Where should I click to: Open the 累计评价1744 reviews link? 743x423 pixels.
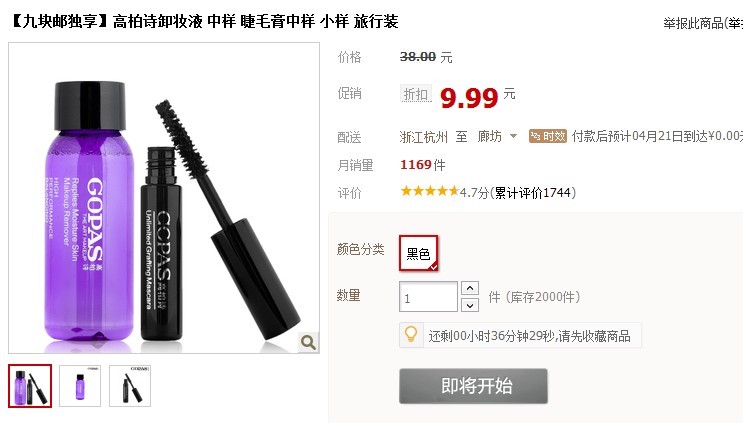(533, 193)
